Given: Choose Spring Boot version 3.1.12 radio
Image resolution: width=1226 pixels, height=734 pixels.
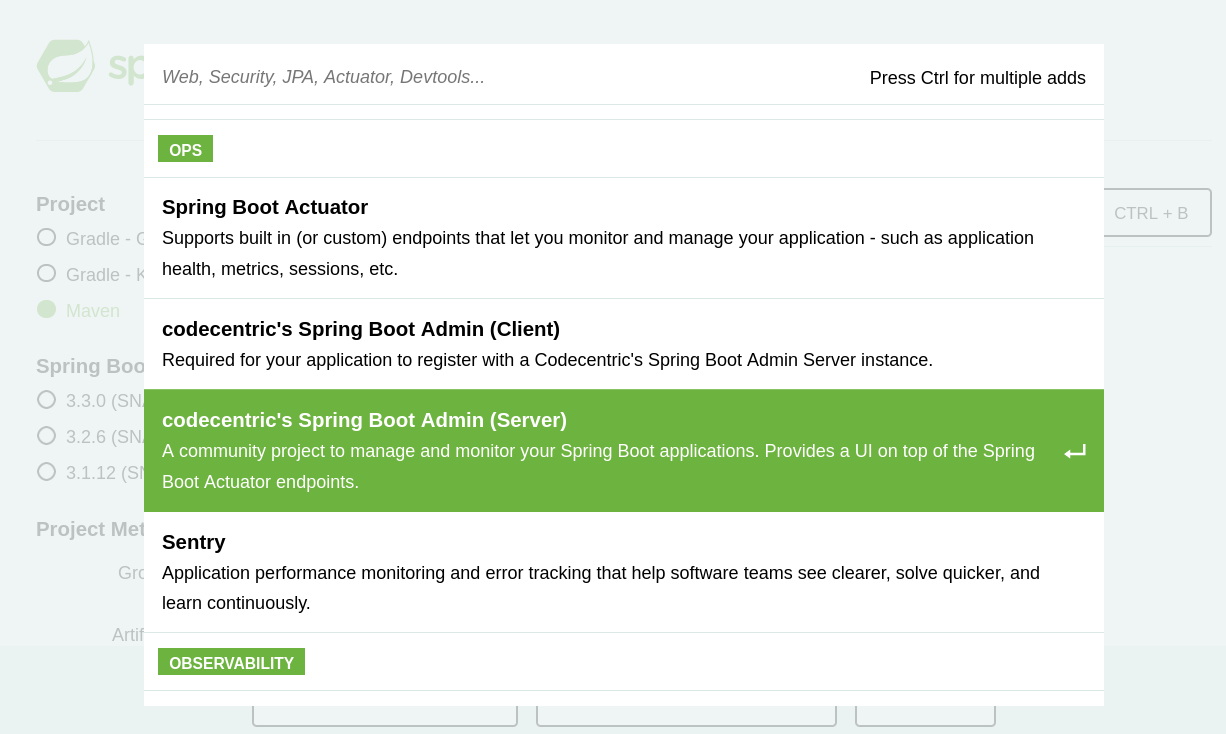Looking at the screenshot, I should [46, 471].
